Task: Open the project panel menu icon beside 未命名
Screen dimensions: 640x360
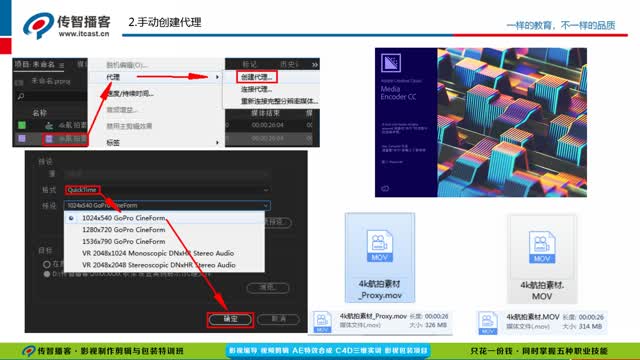Action: tap(61, 65)
